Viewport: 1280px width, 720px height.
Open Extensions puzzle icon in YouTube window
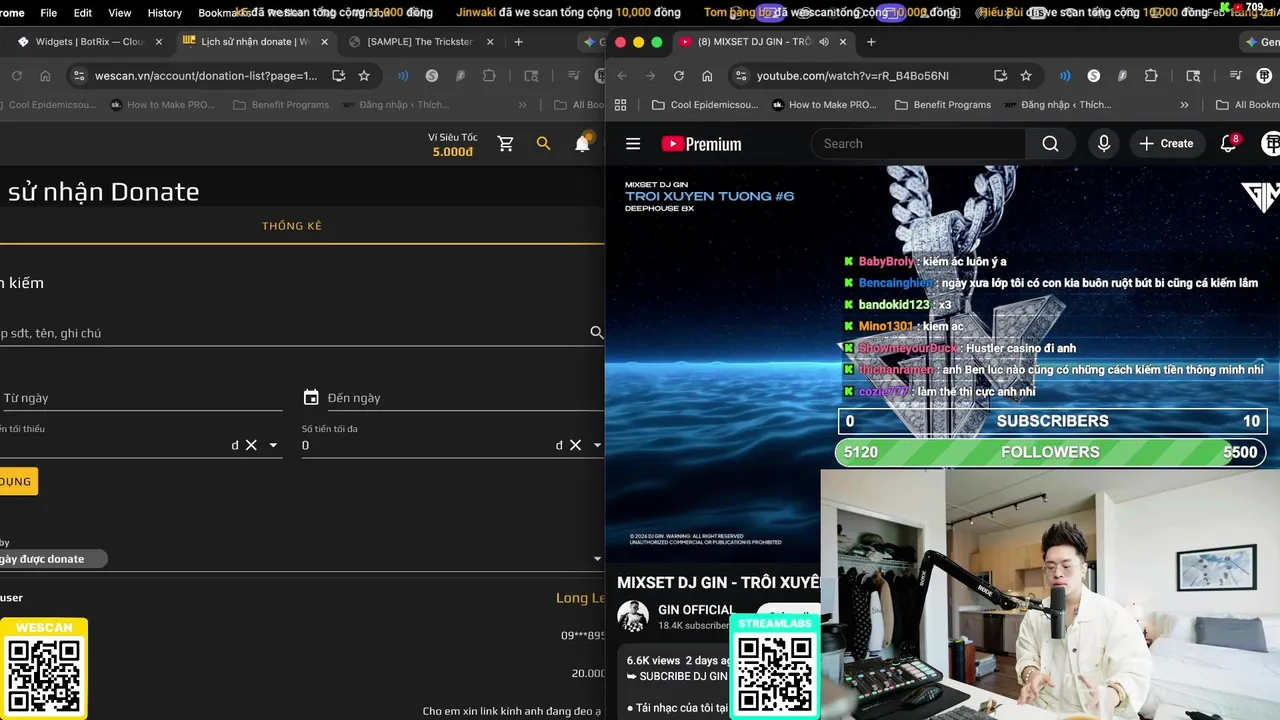(x=1151, y=76)
